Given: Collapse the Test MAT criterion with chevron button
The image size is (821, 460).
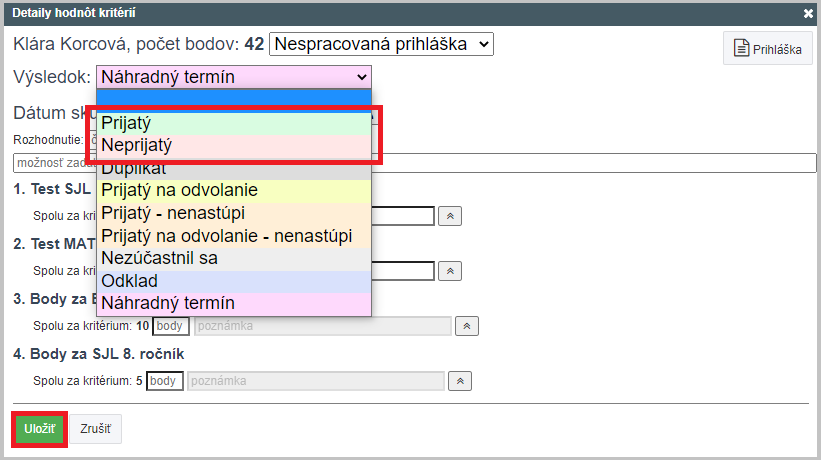Looking at the screenshot, I should 450,271.
